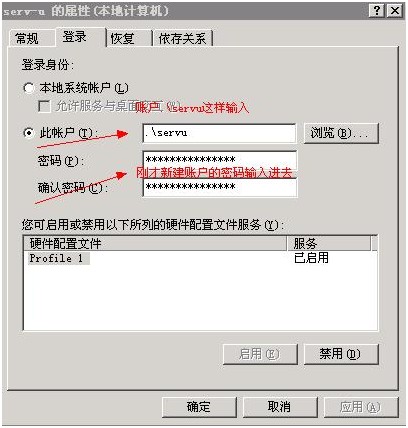Cancel the dialog with 取消
The height and width of the screenshot is (428, 408).
pos(280,407)
